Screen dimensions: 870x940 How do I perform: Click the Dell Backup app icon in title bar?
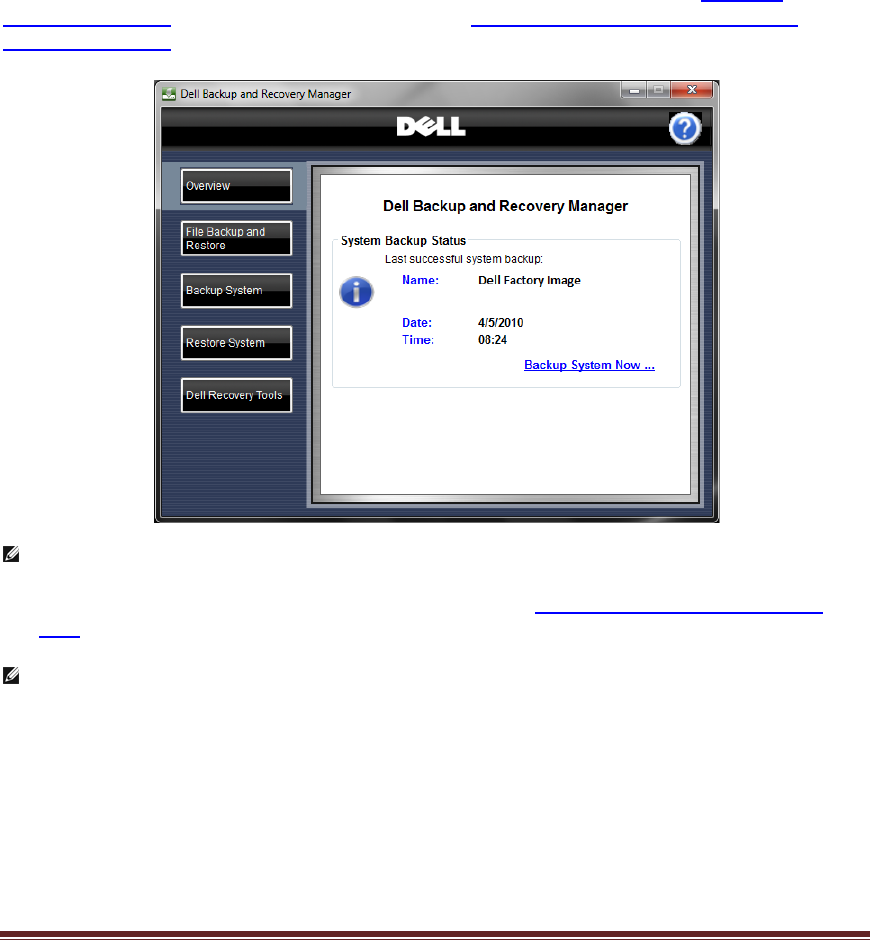(169, 94)
